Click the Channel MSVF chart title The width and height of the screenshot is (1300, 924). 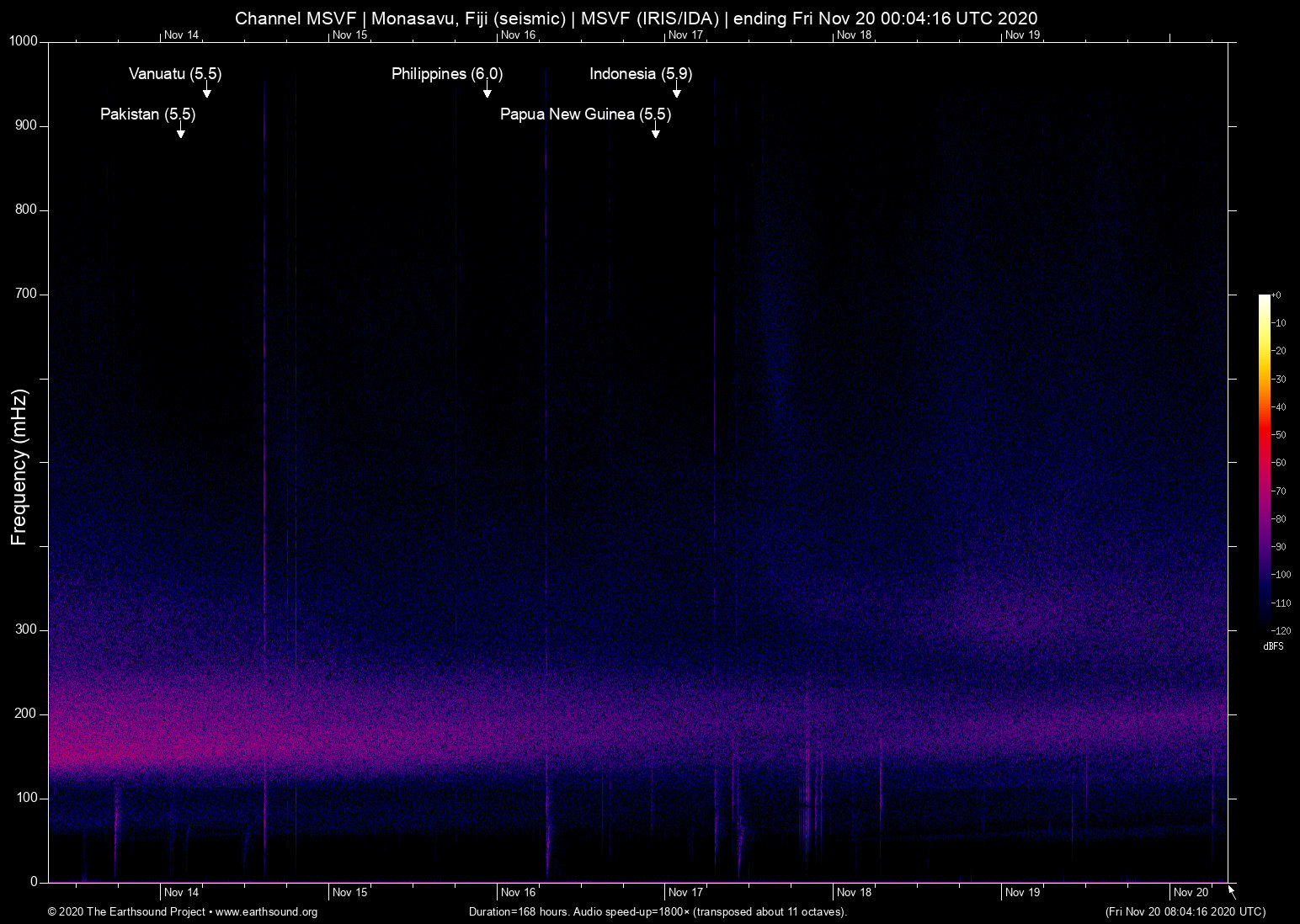[636, 18]
